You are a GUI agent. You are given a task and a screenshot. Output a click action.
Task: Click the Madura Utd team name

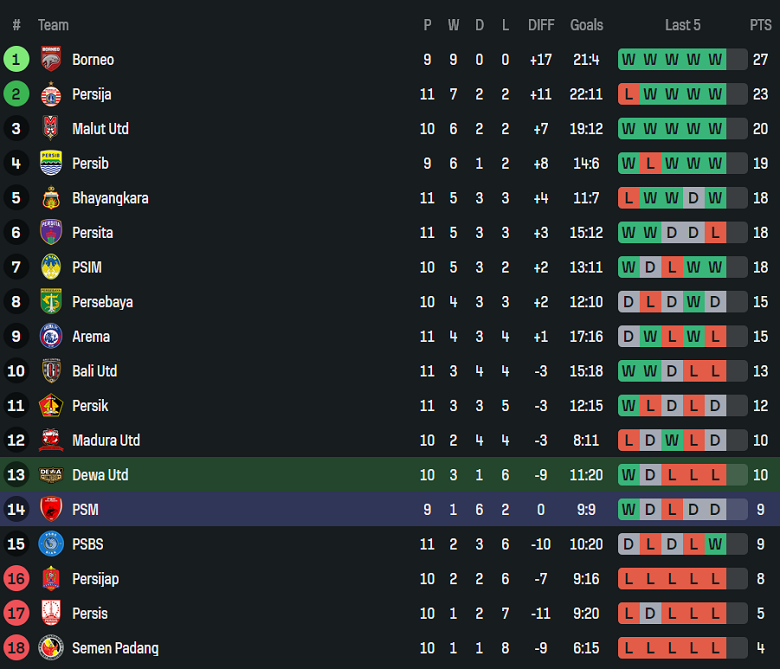click(x=106, y=441)
